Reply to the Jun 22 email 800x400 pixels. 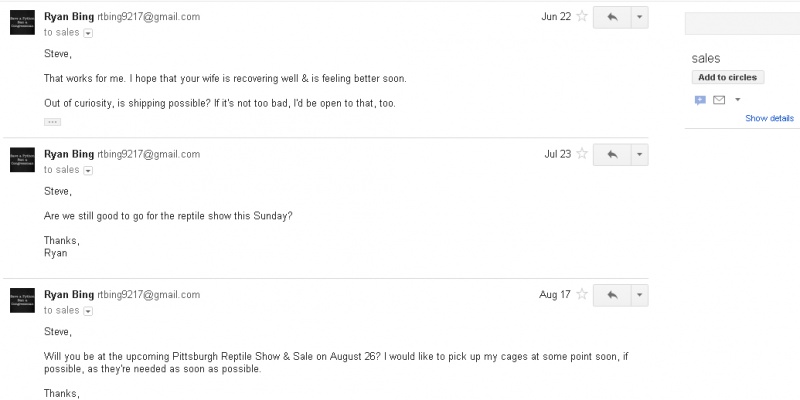[x=612, y=17]
